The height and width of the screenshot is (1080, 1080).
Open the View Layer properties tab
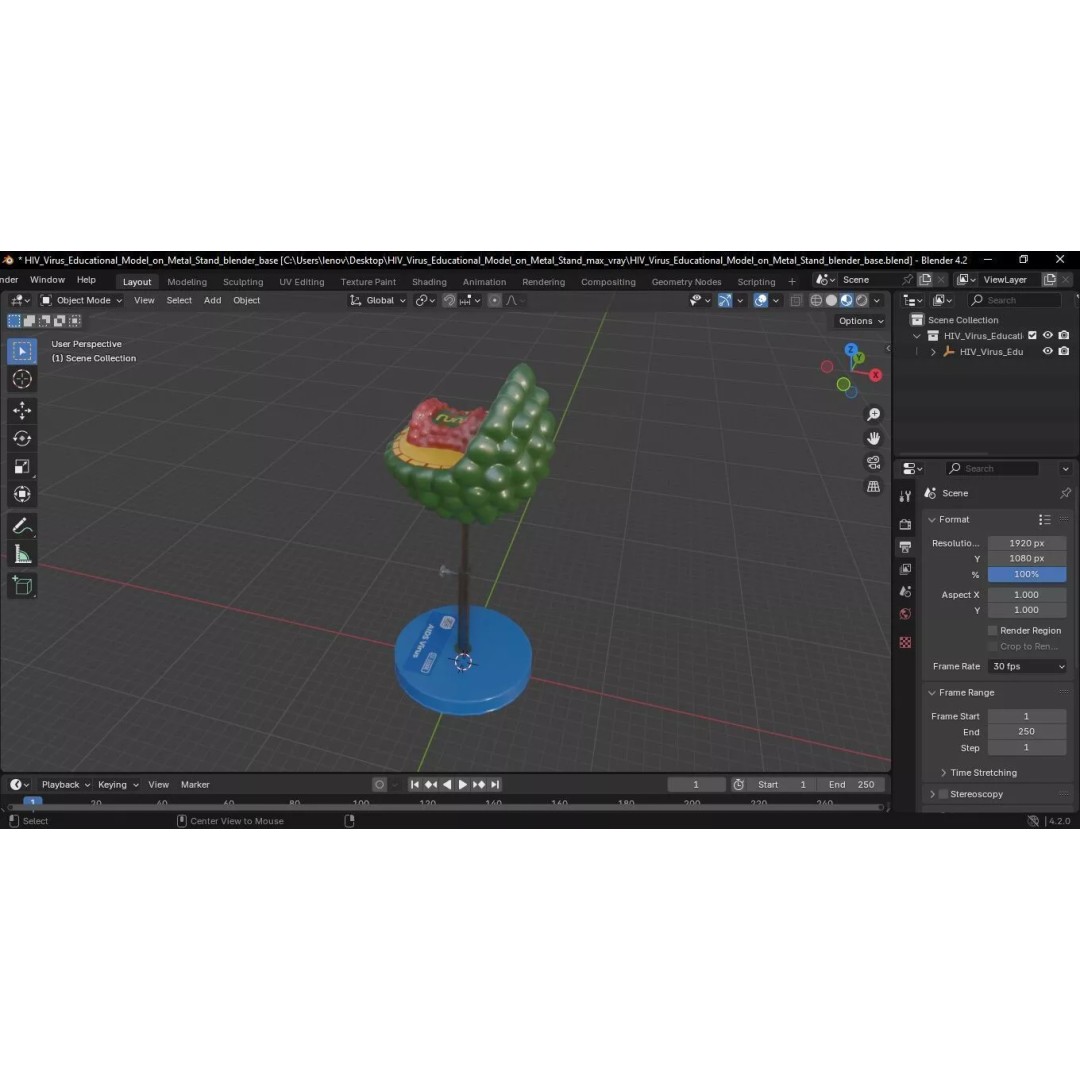point(905,569)
